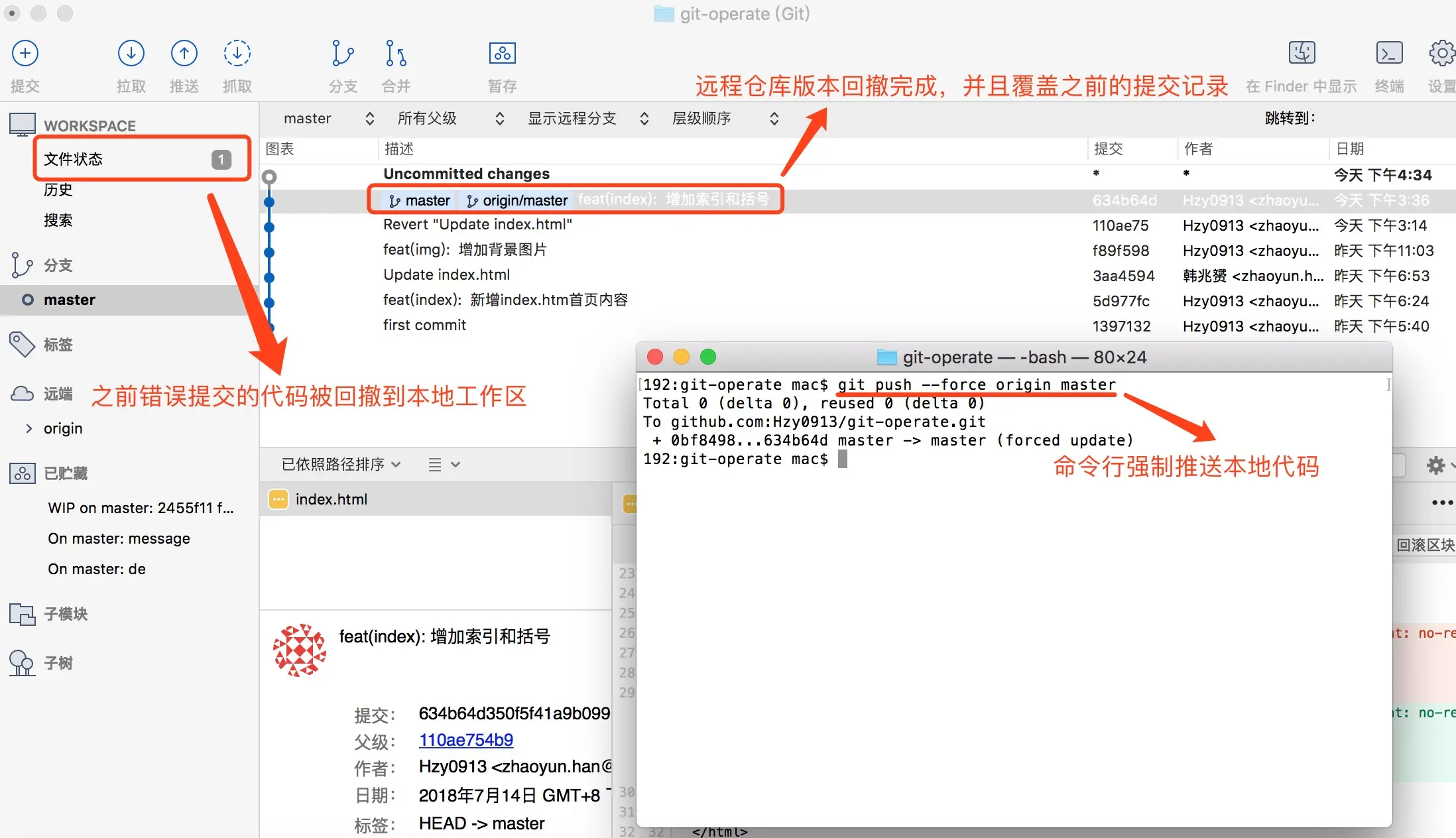Click the Uncommitted changes graph node
The image size is (1456, 838).
point(269,176)
